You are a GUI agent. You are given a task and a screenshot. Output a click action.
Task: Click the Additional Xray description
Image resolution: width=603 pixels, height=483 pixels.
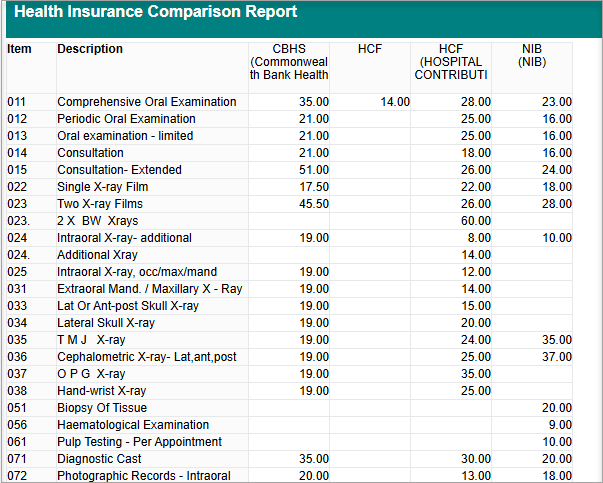97,255
